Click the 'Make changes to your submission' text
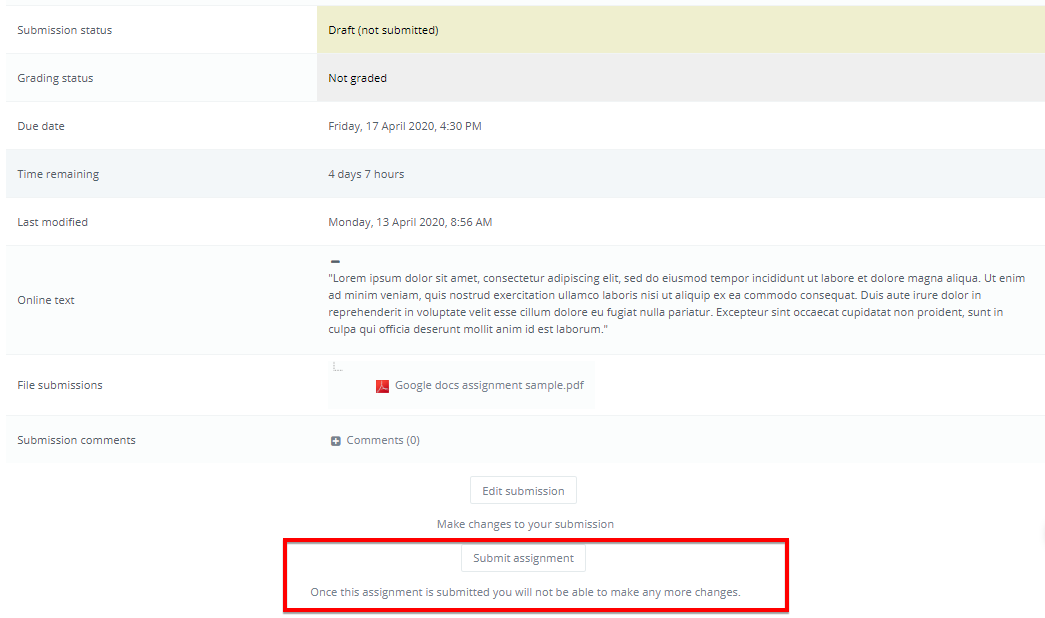Viewport: 1045px width, 618px height. 525,524
